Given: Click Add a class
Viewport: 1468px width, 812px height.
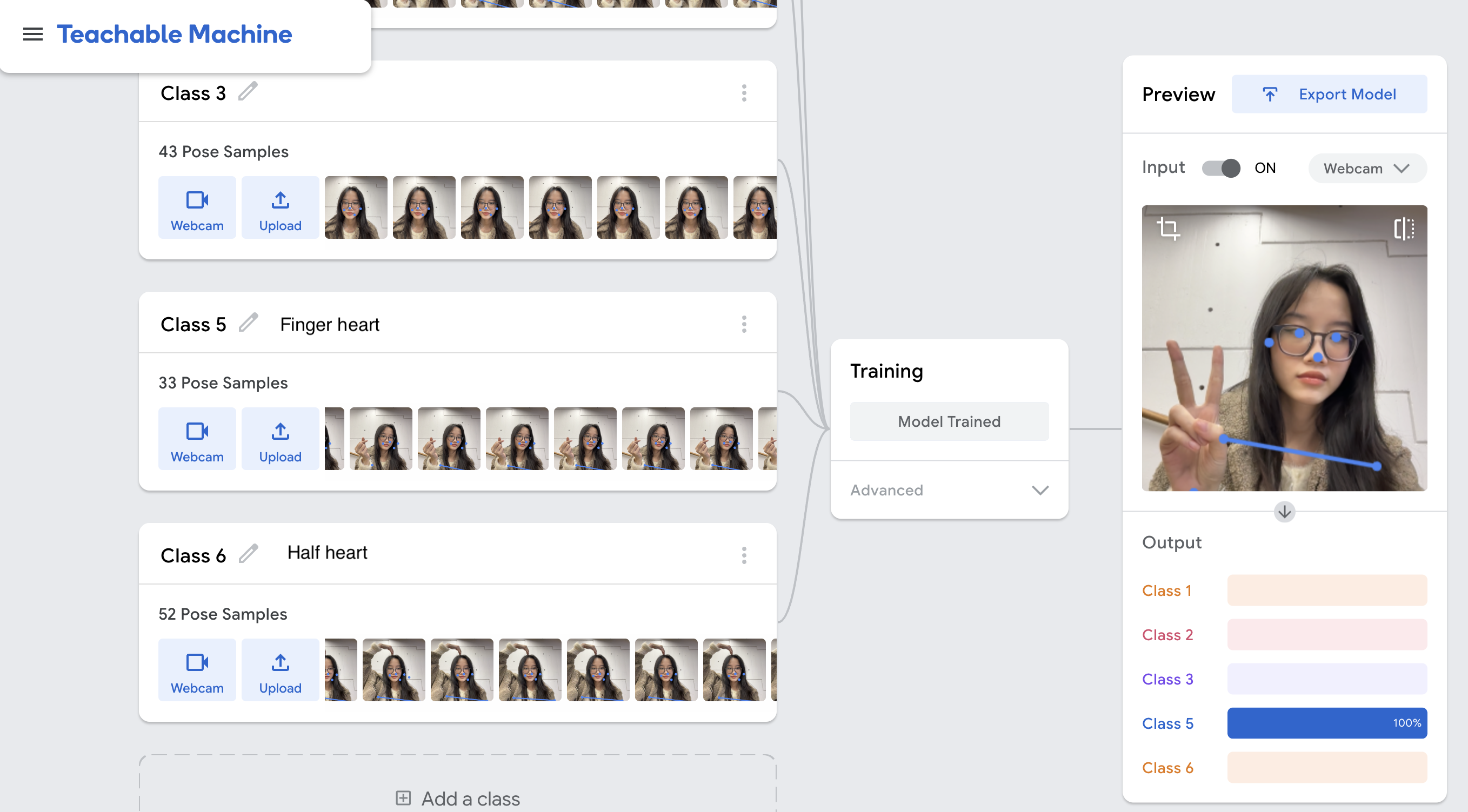Looking at the screenshot, I should (x=458, y=798).
